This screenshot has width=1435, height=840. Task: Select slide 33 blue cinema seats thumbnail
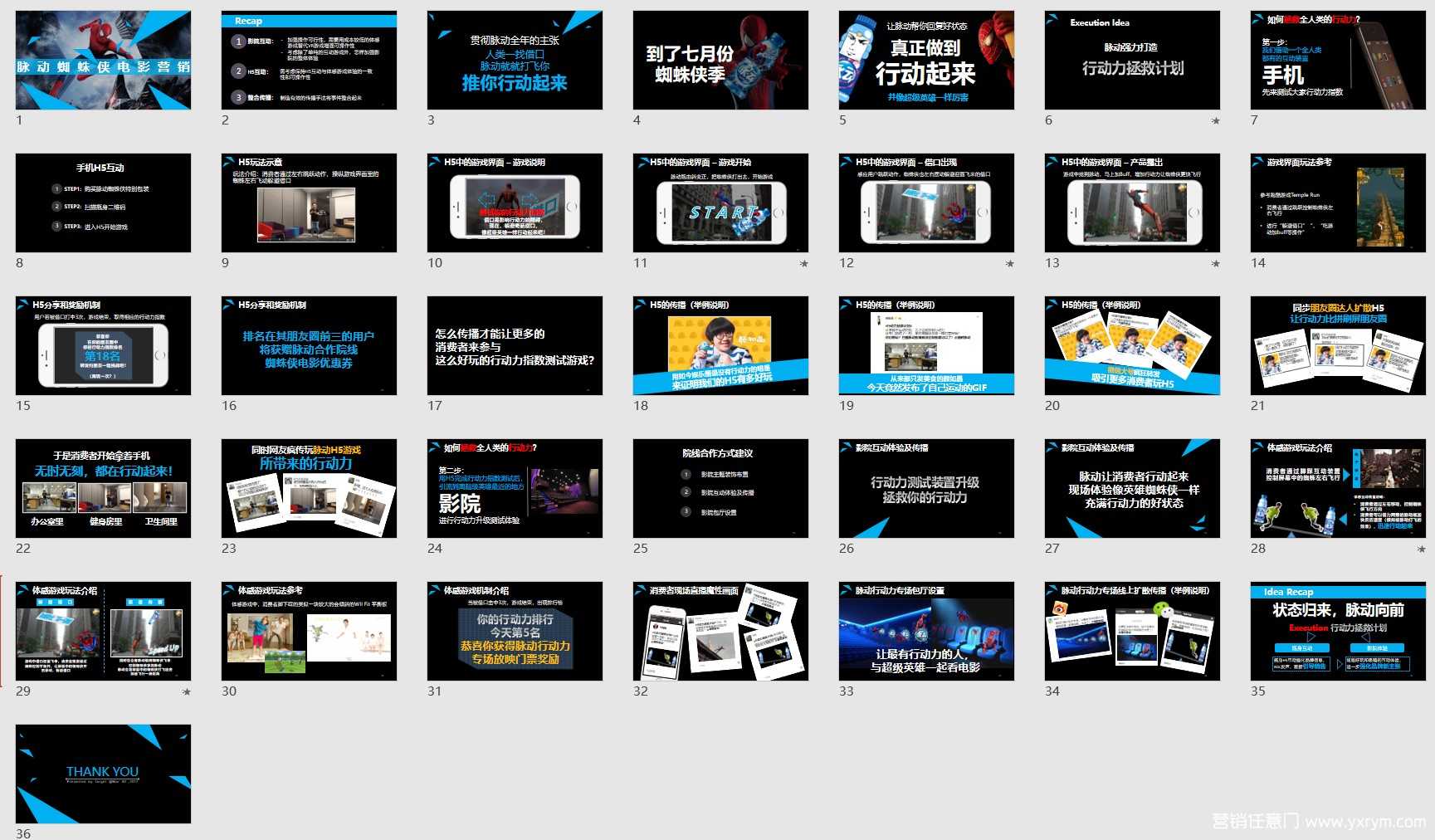click(x=926, y=631)
